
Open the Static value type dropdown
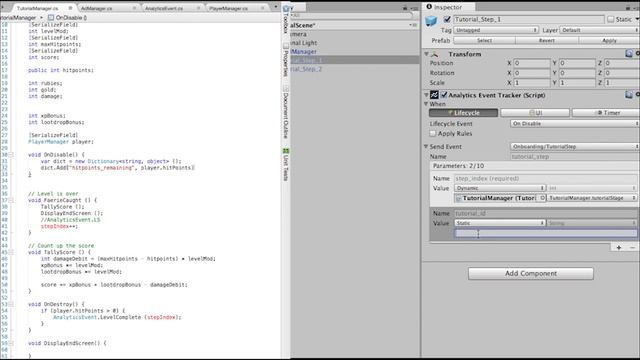coord(500,223)
